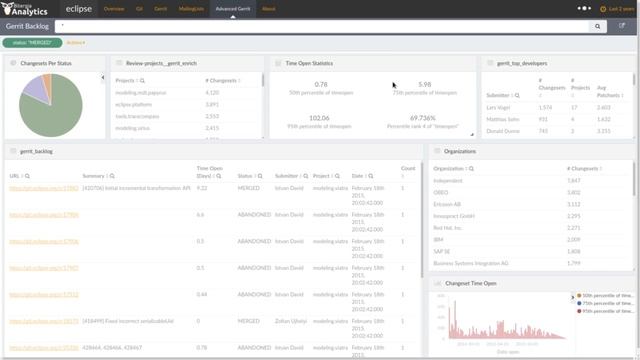Toggle 95th percentile legend entry
This screenshot has height=360, width=640.
pyautogui.click(x=606, y=311)
